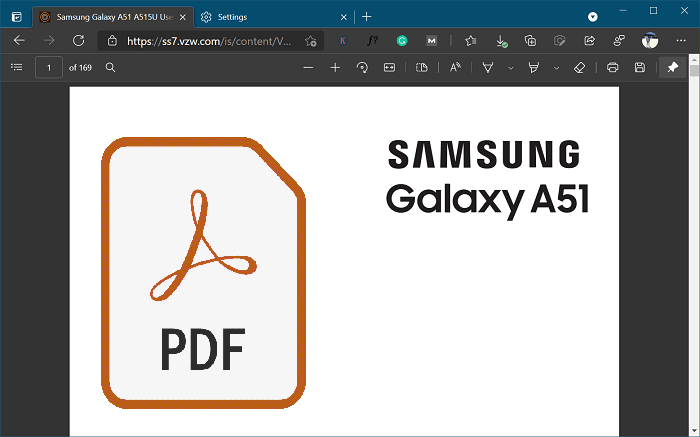700x437 pixels.
Task: Open the Grammarly extension
Action: tap(402, 41)
